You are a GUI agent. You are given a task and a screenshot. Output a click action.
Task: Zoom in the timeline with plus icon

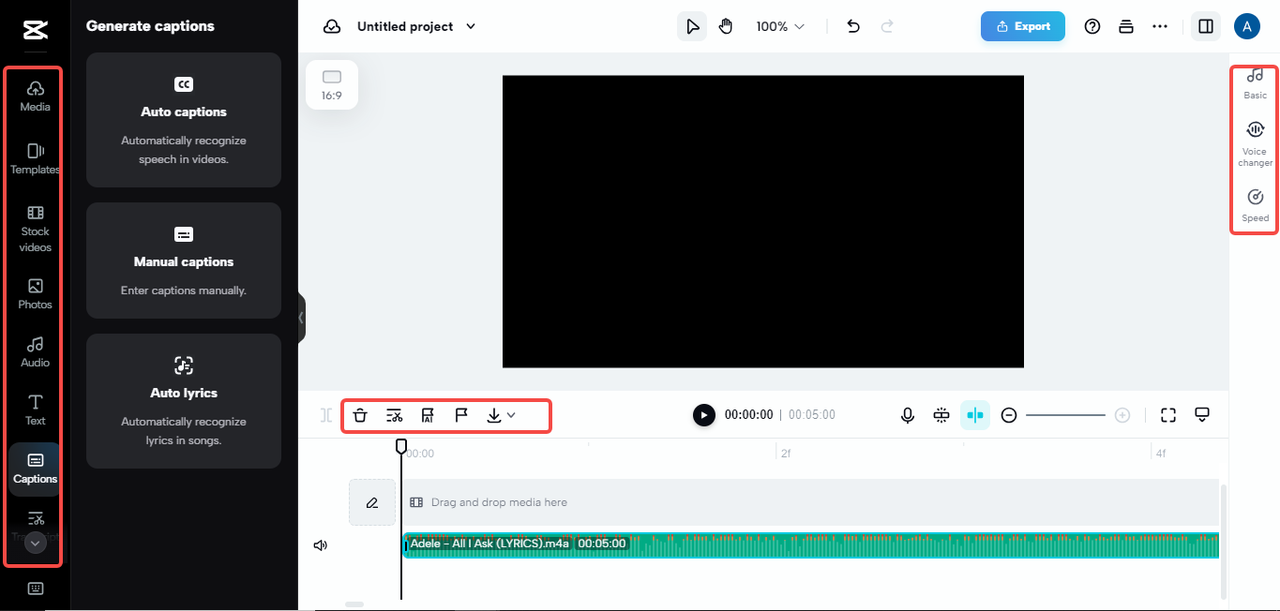click(x=1122, y=415)
